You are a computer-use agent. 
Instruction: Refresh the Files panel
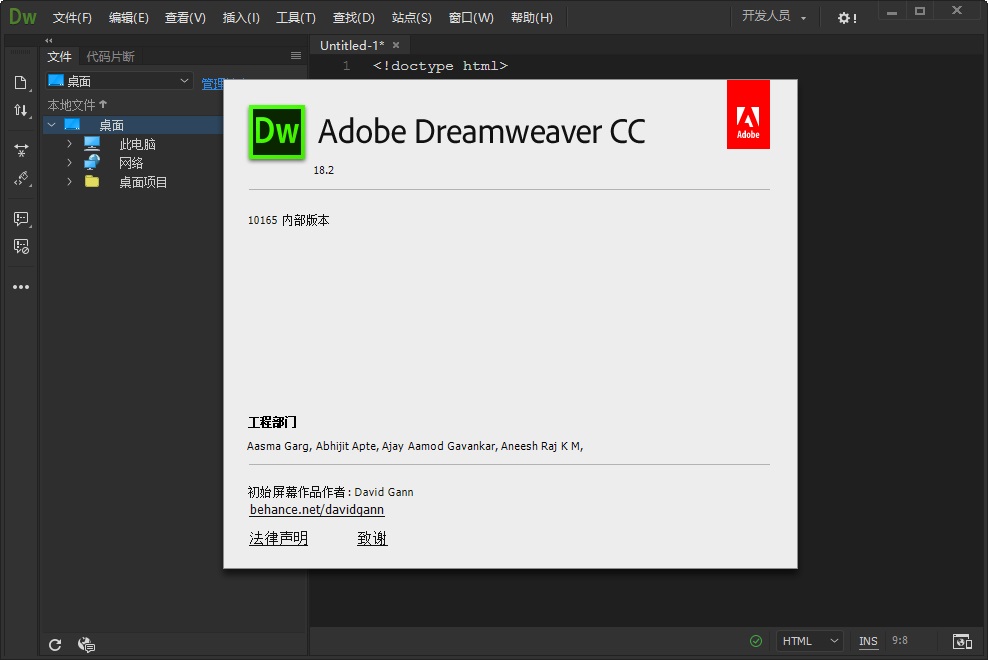(55, 644)
